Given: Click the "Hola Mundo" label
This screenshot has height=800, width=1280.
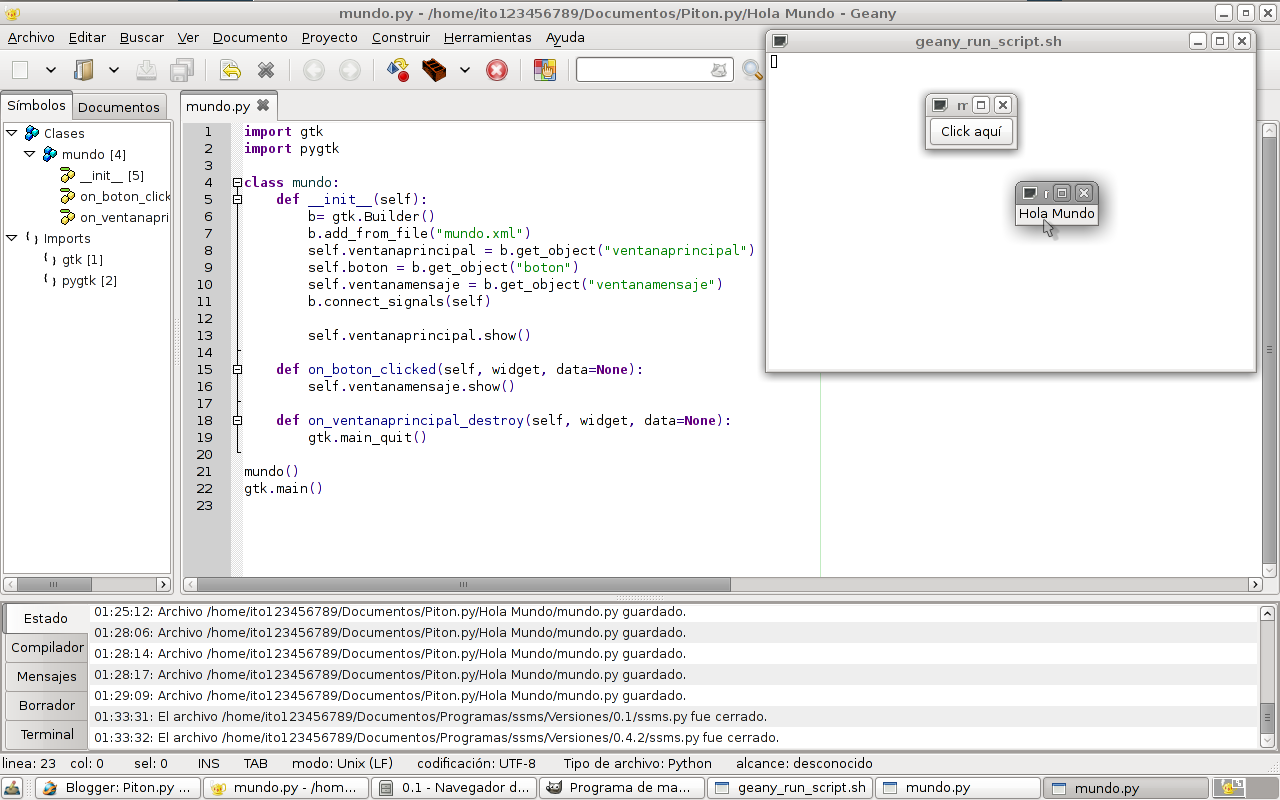Looking at the screenshot, I should (x=1057, y=213).
